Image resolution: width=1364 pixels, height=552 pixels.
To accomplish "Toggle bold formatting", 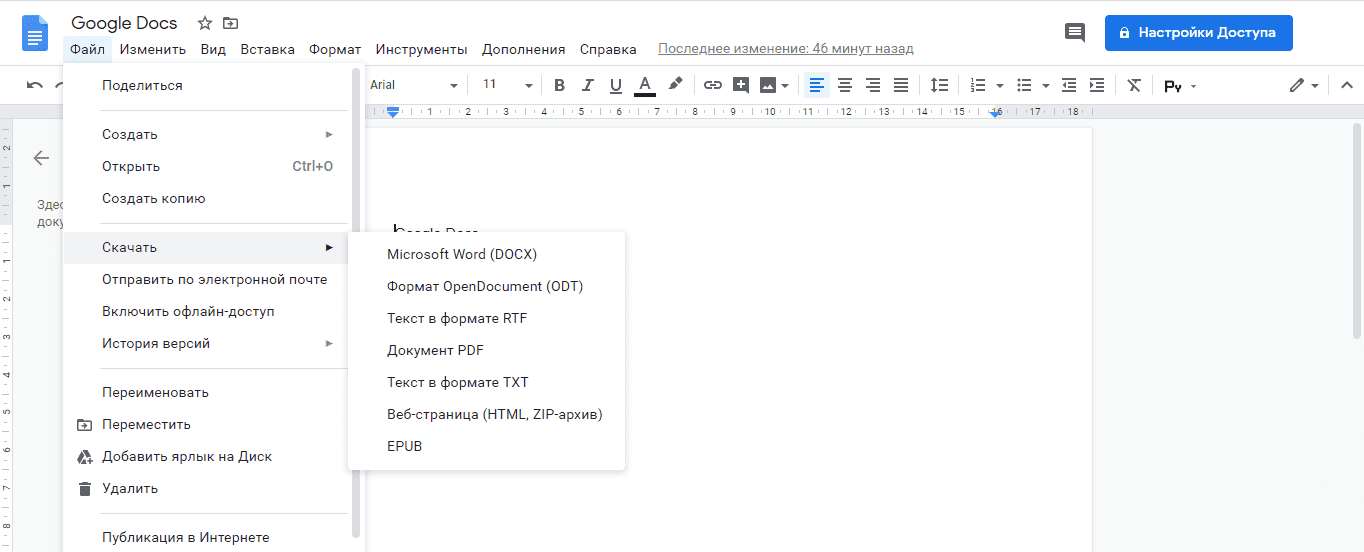I will 559,85.
